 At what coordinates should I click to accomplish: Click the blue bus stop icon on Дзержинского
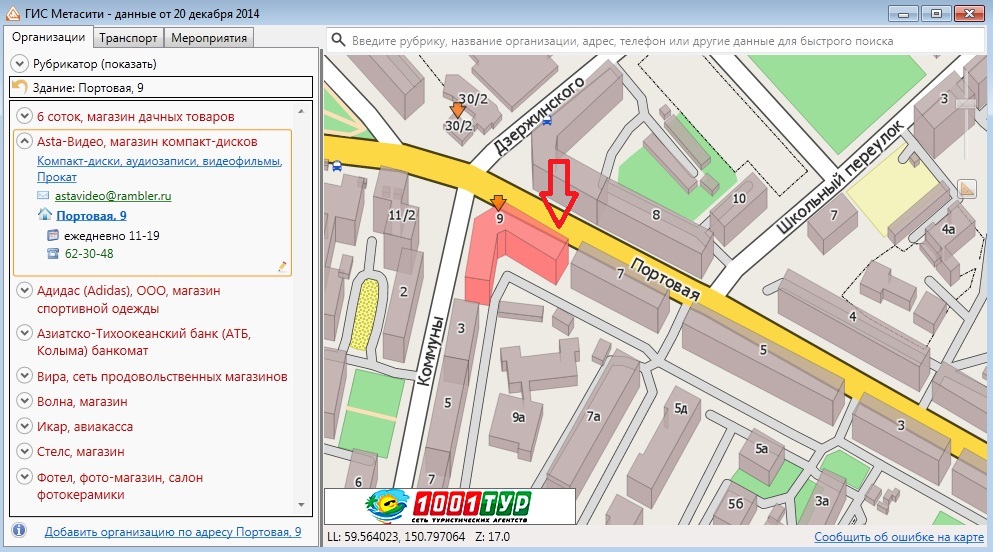tap(545, 117)
